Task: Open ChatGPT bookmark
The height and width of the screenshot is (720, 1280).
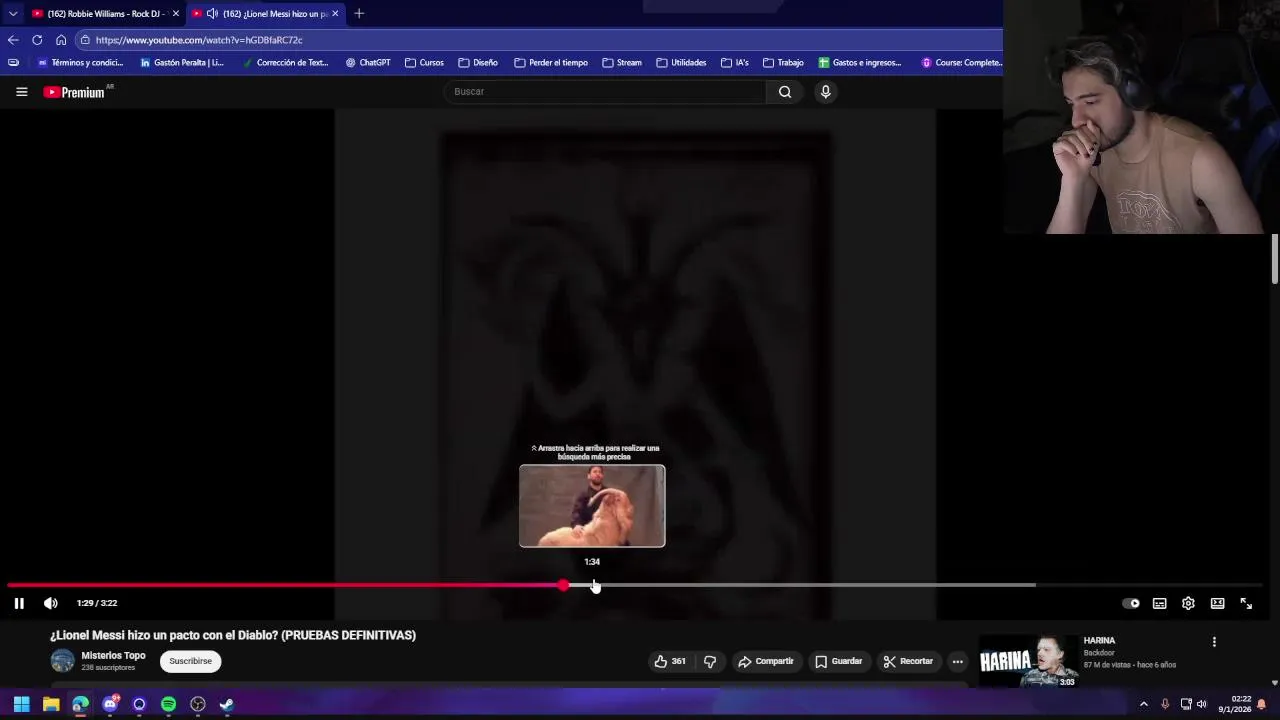Action: tap(368, 62)
